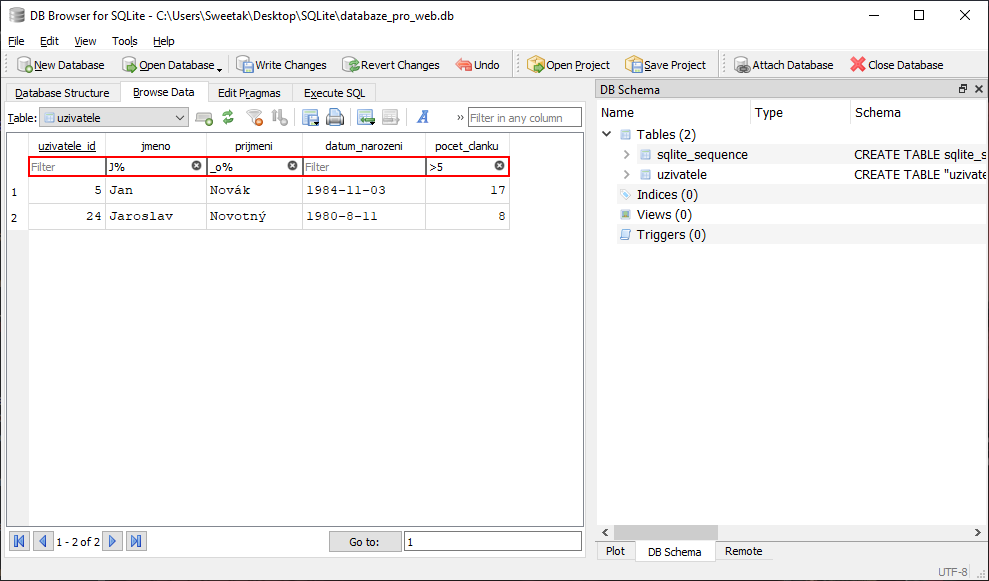Open the Tools menu
The image size is (989, 581).
[x=124, y=41]
